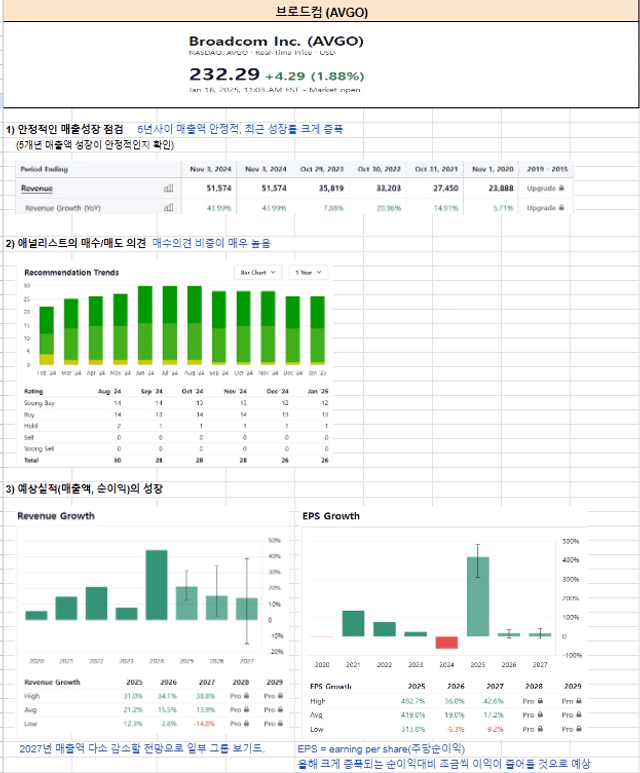This screenshot has height=773, width=640.
Task: Click revenue value 23,888
Action: [501, 188]
